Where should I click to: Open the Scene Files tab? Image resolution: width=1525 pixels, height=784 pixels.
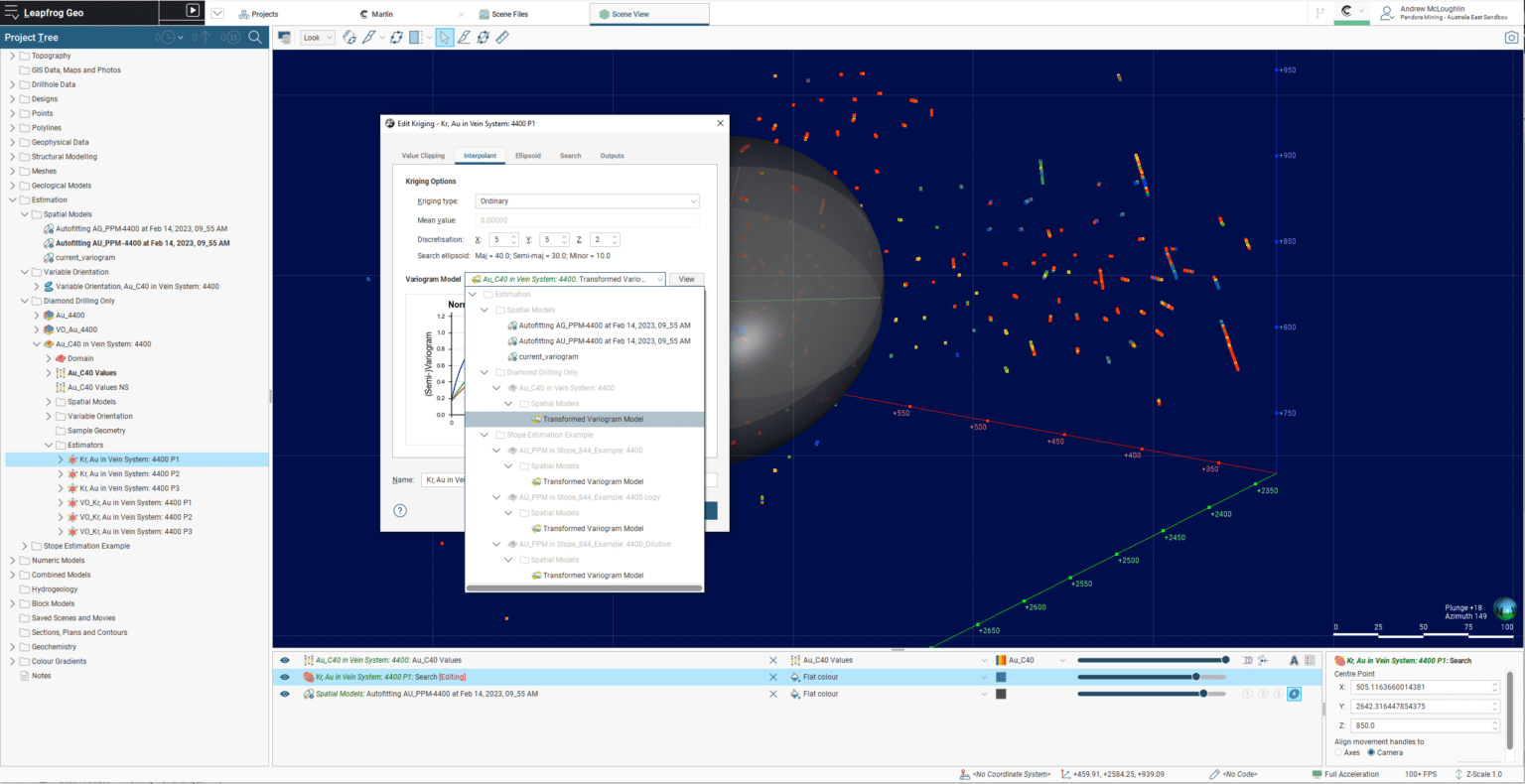tap(509, 14)
